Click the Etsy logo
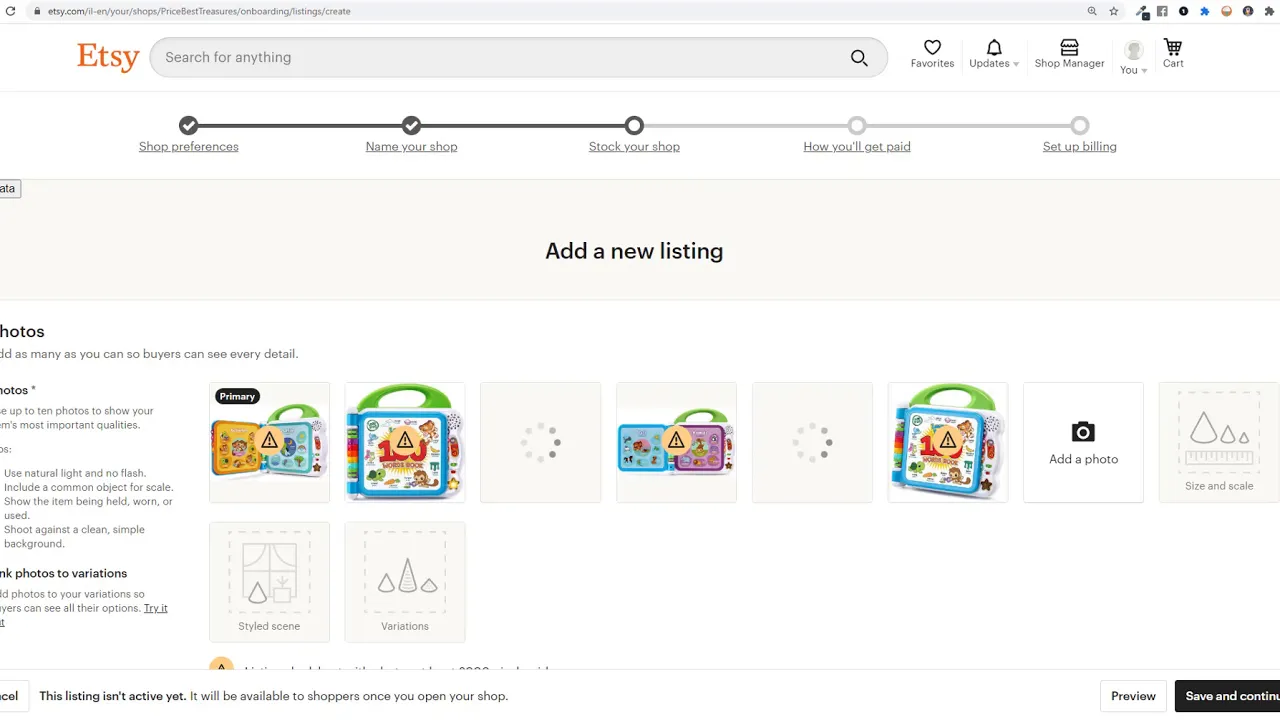This screenshot has width=1280, height=720. (108, 57)
